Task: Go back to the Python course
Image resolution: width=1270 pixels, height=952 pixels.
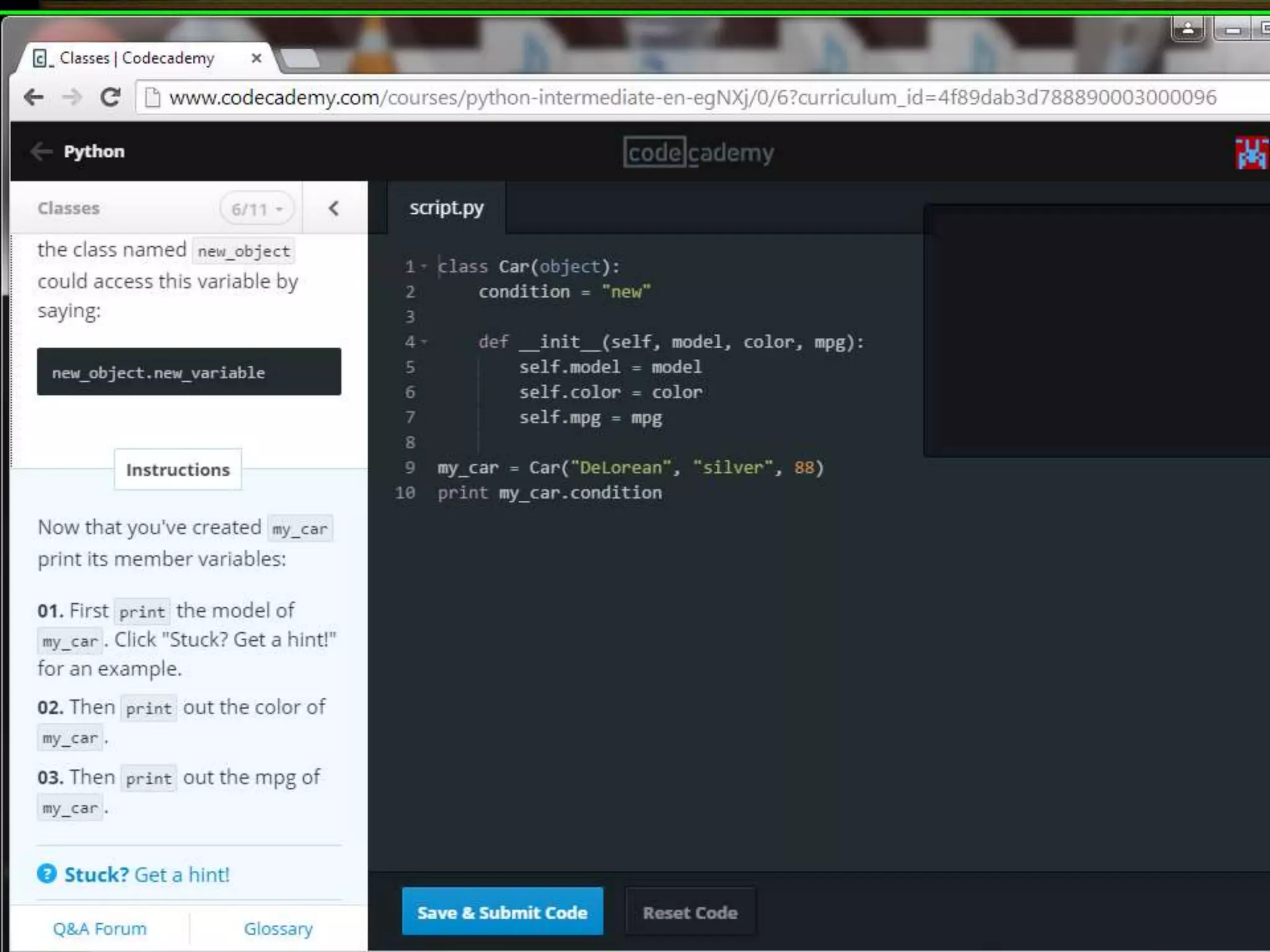Action: point(94,151)
